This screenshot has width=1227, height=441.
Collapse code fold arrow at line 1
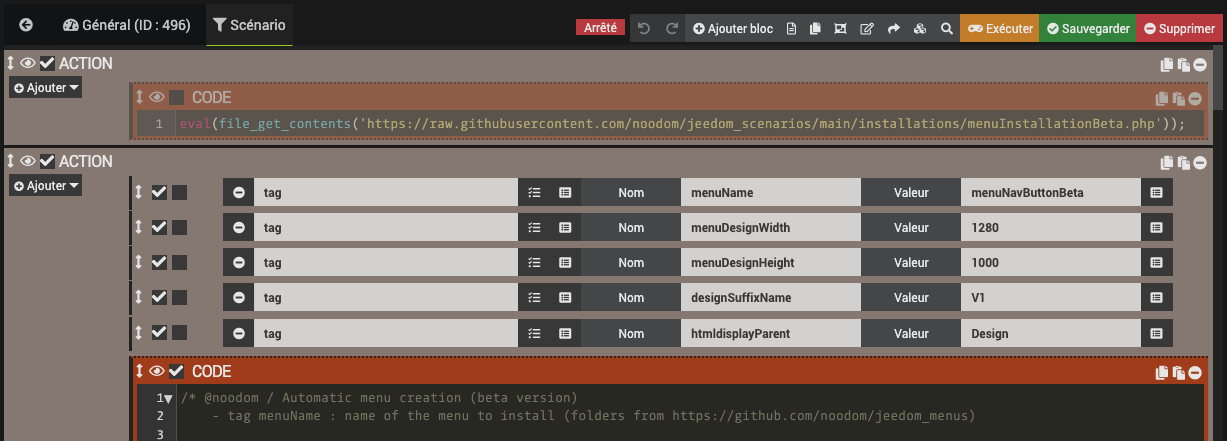168,398
